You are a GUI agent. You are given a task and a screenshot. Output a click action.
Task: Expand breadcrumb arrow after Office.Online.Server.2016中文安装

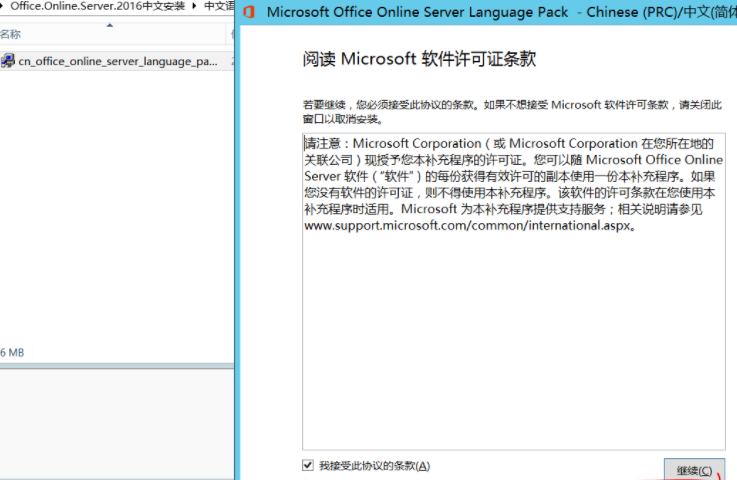194,6
